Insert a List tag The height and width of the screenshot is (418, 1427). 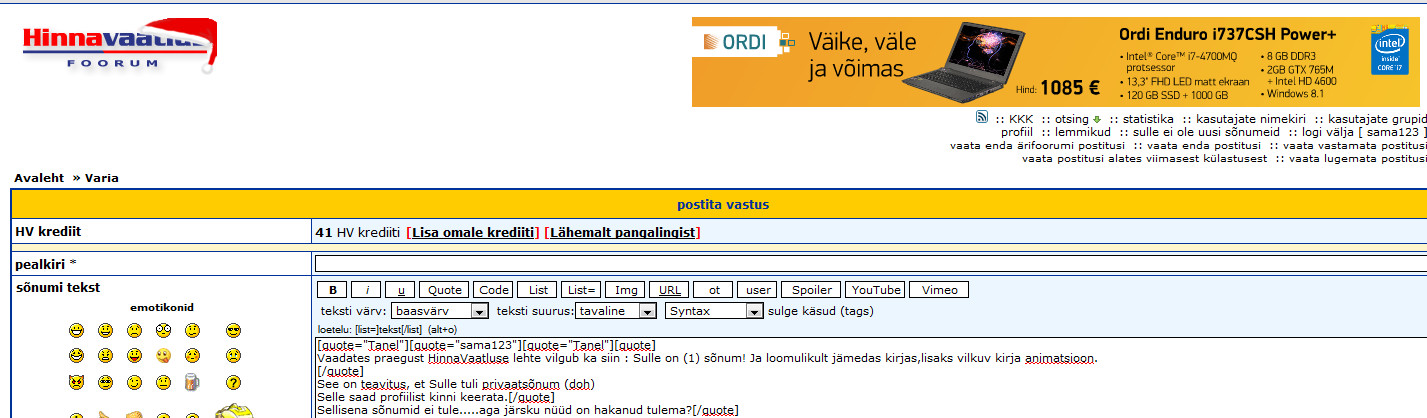538,290
